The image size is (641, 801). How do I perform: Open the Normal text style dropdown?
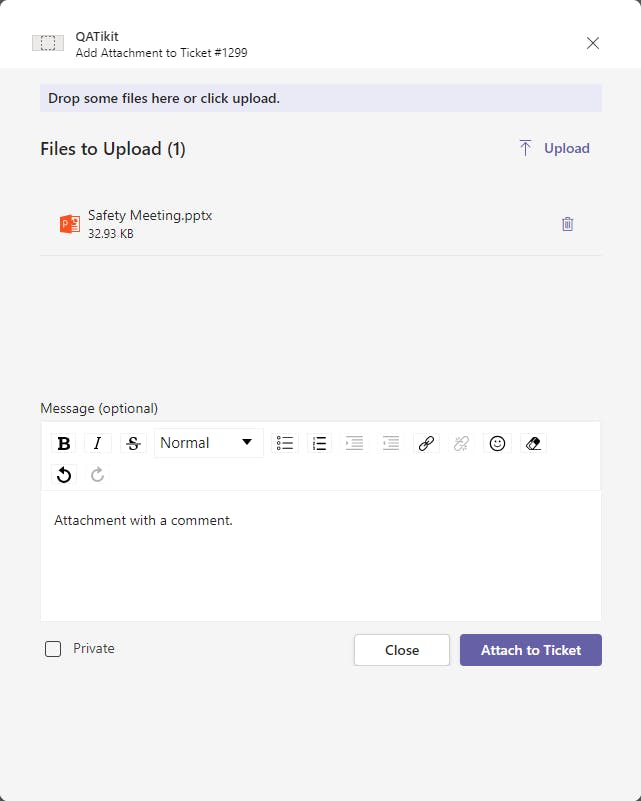[x=208, y=443]
